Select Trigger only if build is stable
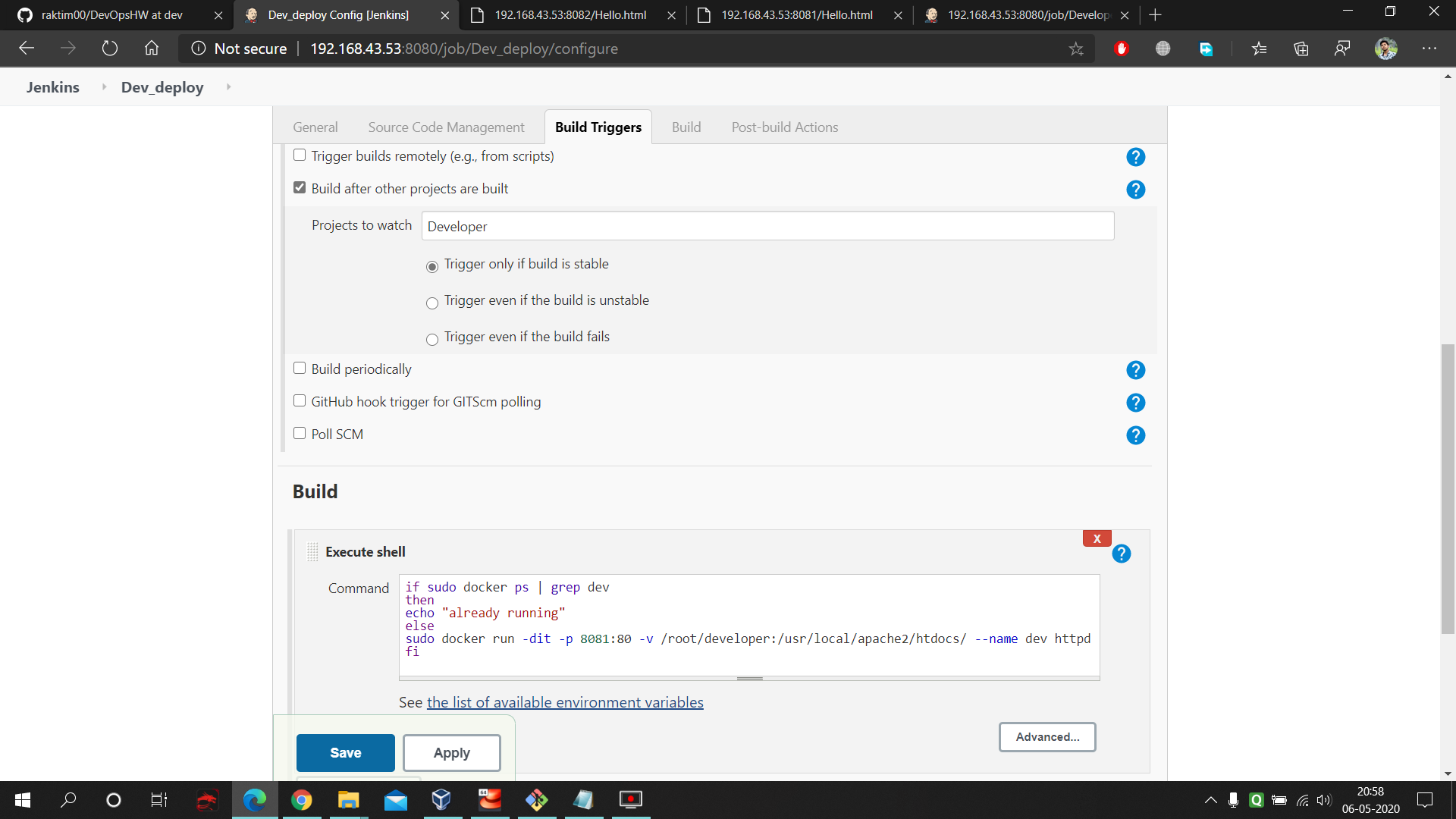The height and width of the screenshot is (819, 1456). tap(431, 264)
